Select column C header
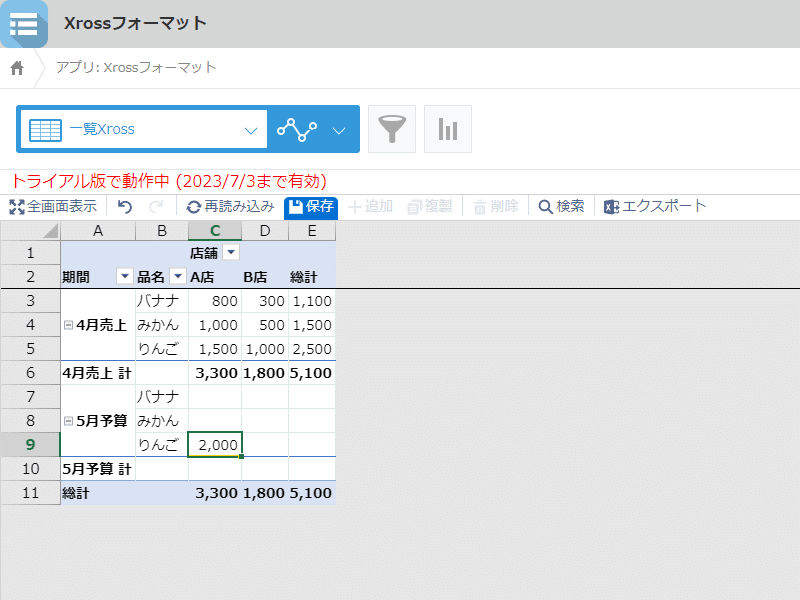Screen dimensions: 800x600 click(215, 231)
